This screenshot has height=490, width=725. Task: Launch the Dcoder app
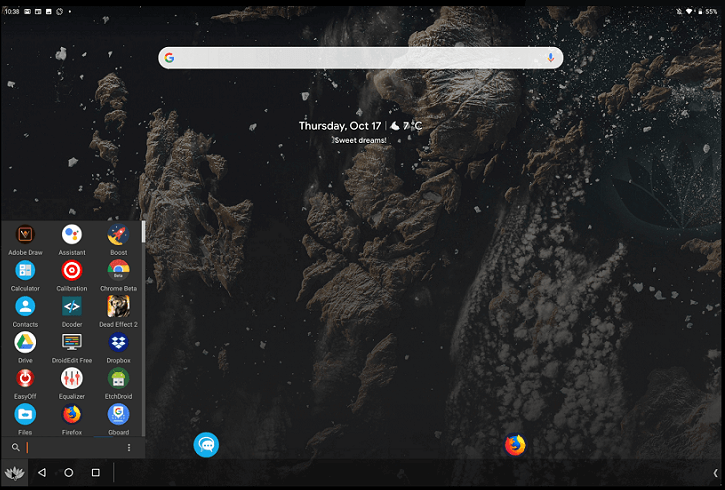tap(72, 307)
